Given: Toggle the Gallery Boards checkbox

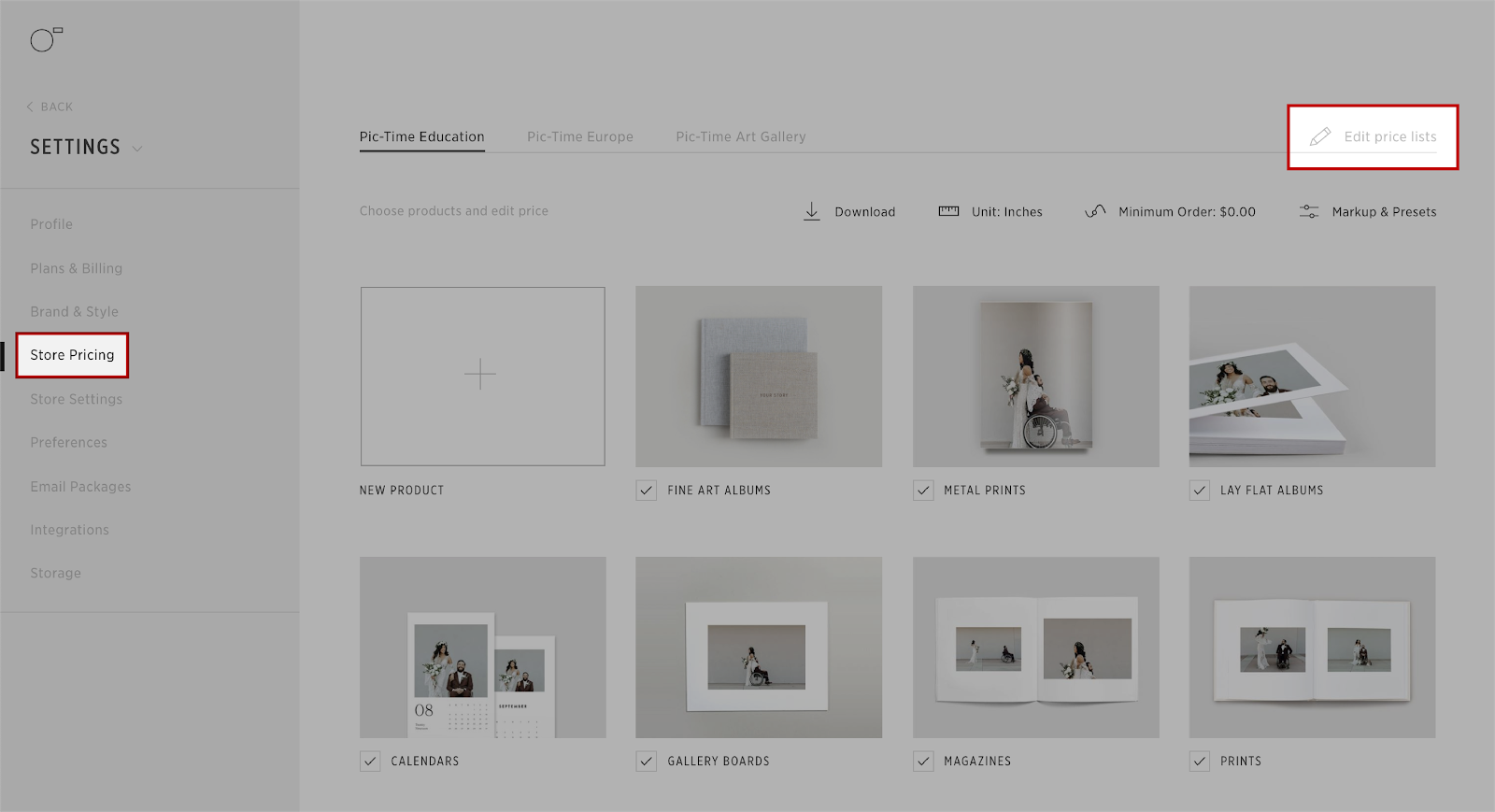Looking at the screenshot, I should pyautogui.click(x=647, y=762).
